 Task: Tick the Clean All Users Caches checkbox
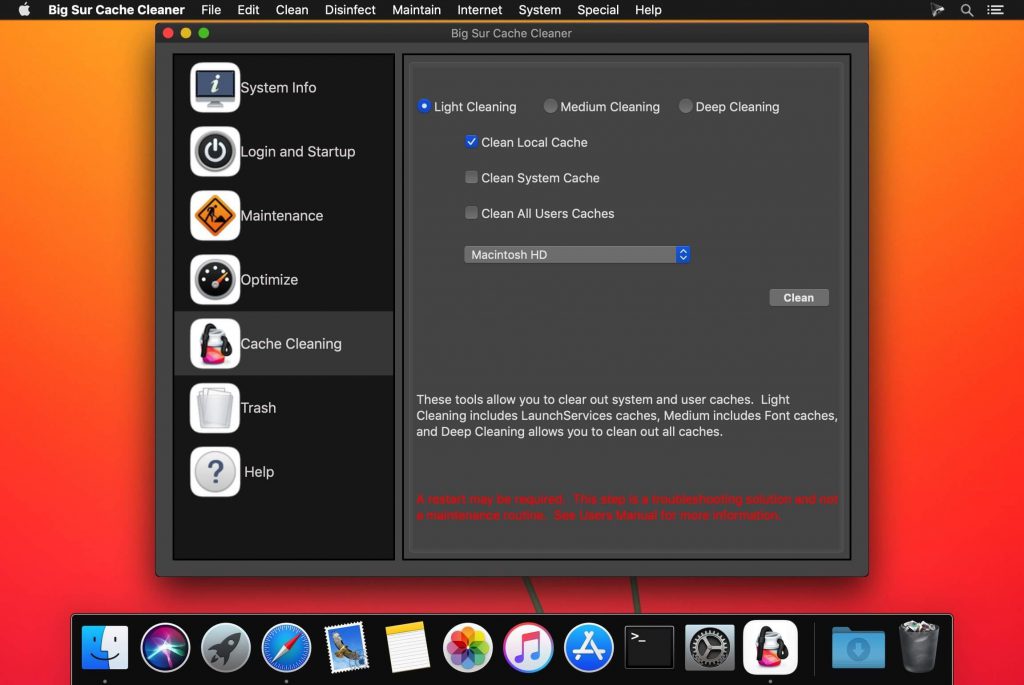pyautogui.click(x=471, y=213)
